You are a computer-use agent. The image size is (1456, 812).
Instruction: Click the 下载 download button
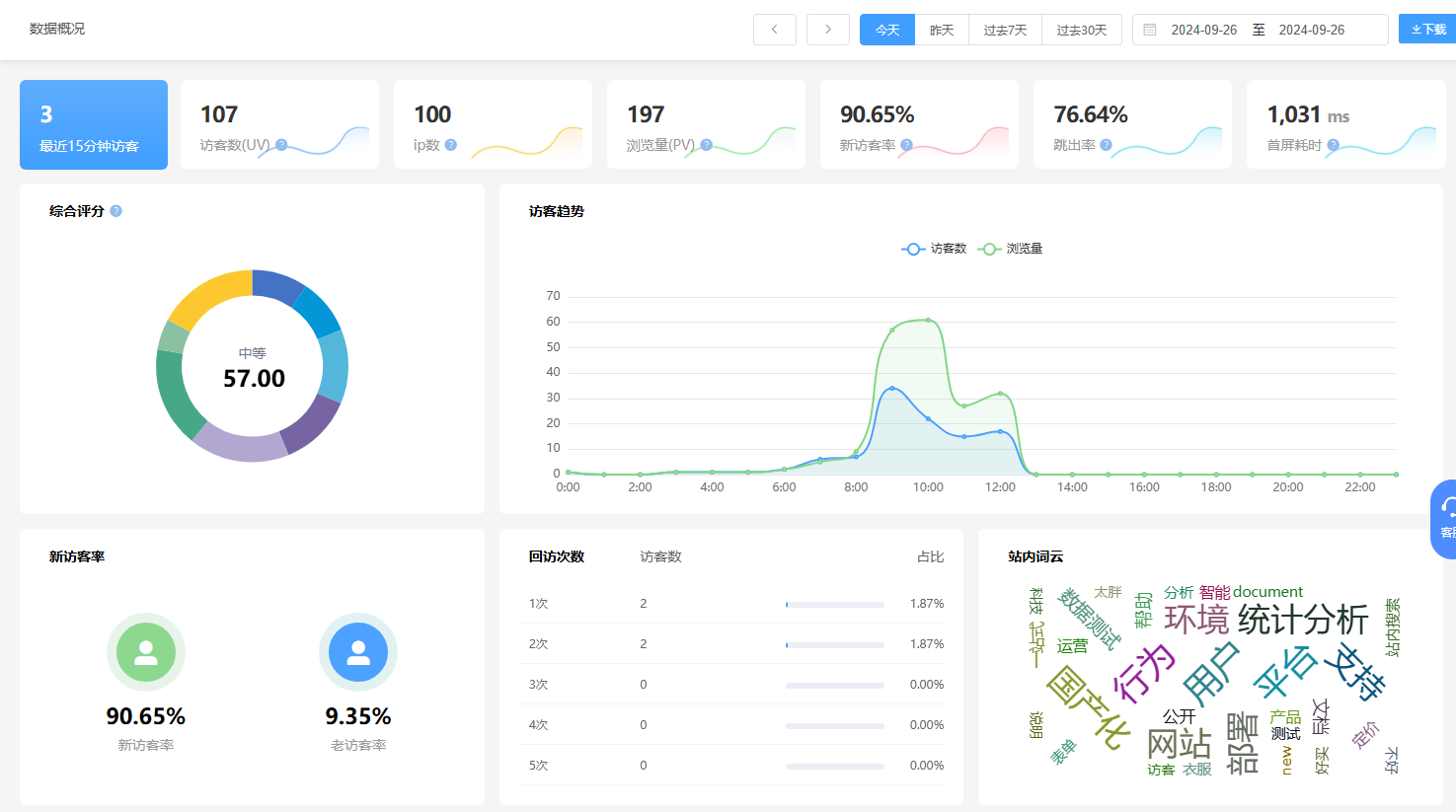pos(1428,30)
